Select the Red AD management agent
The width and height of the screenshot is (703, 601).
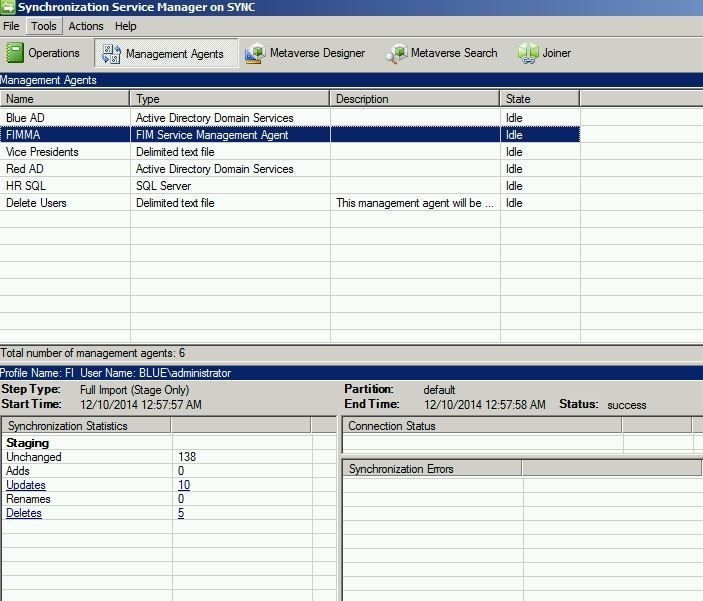tap(25, 169)
